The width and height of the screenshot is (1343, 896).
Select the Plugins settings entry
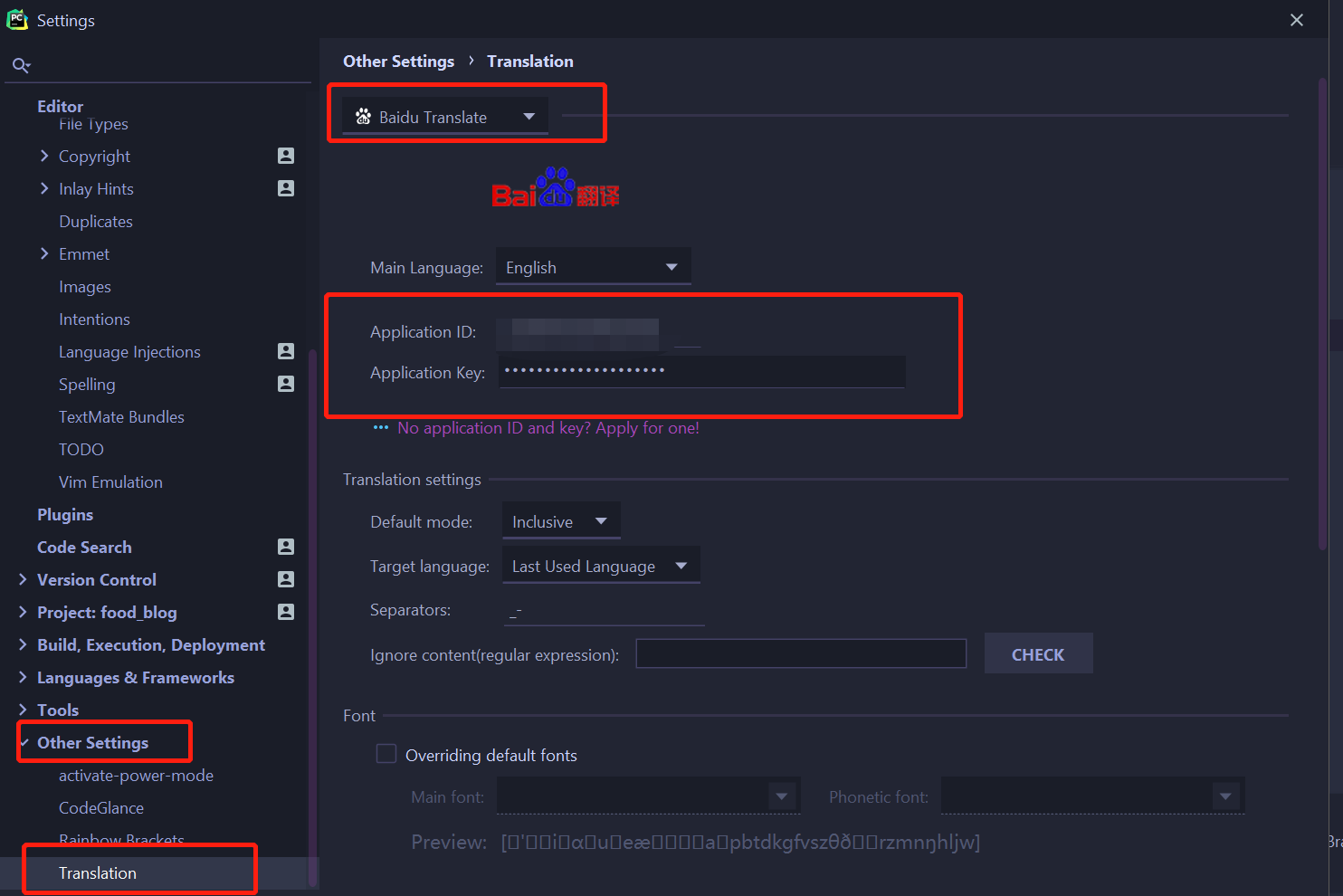[65, 514]
